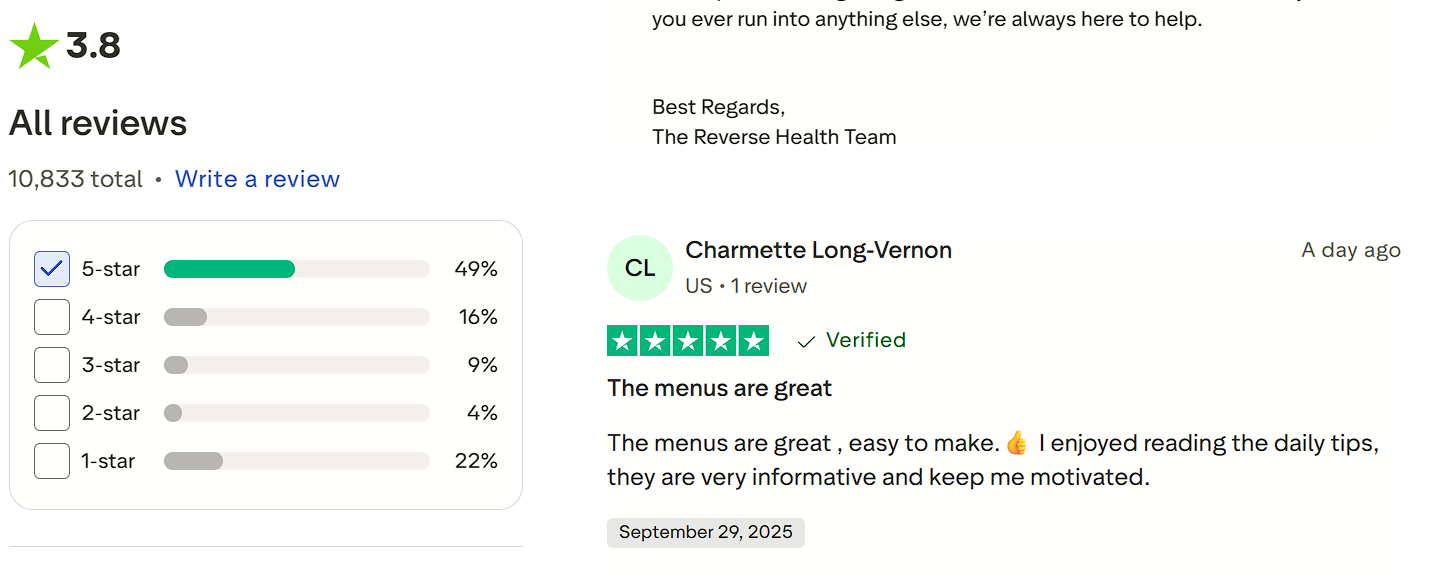Click the 4-star rating bar

296,317
